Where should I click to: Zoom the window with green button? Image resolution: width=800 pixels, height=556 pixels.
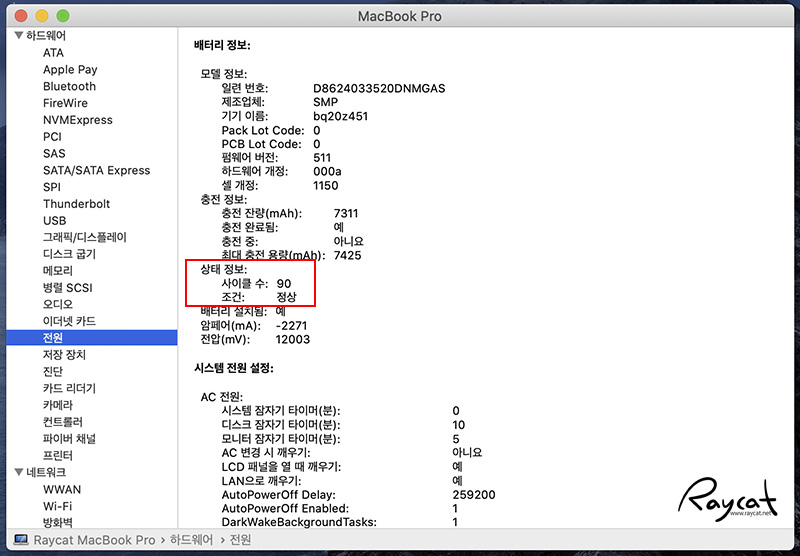pos(63,16)
